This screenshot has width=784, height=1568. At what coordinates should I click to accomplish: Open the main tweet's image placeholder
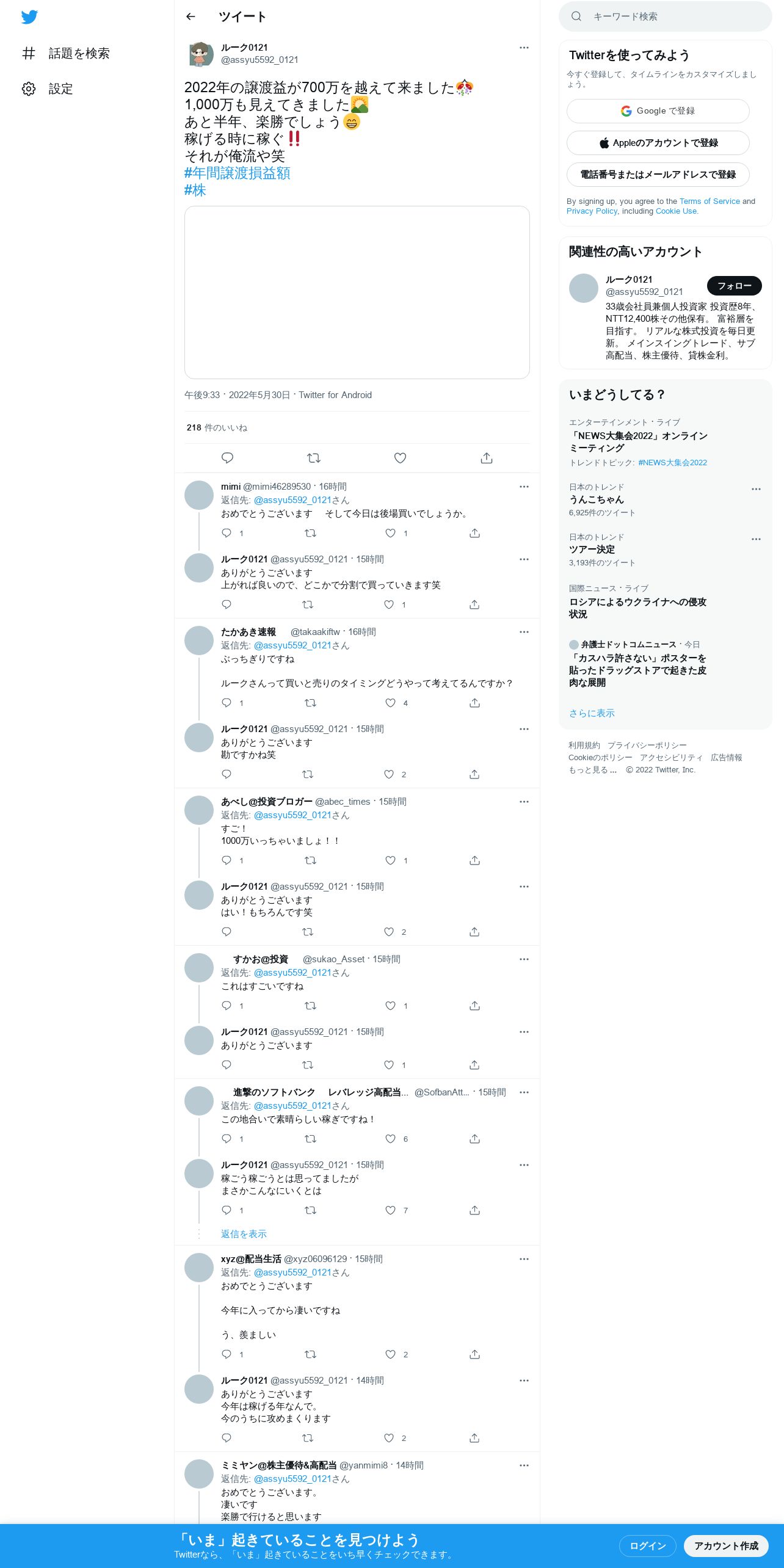tap(357, 292)
